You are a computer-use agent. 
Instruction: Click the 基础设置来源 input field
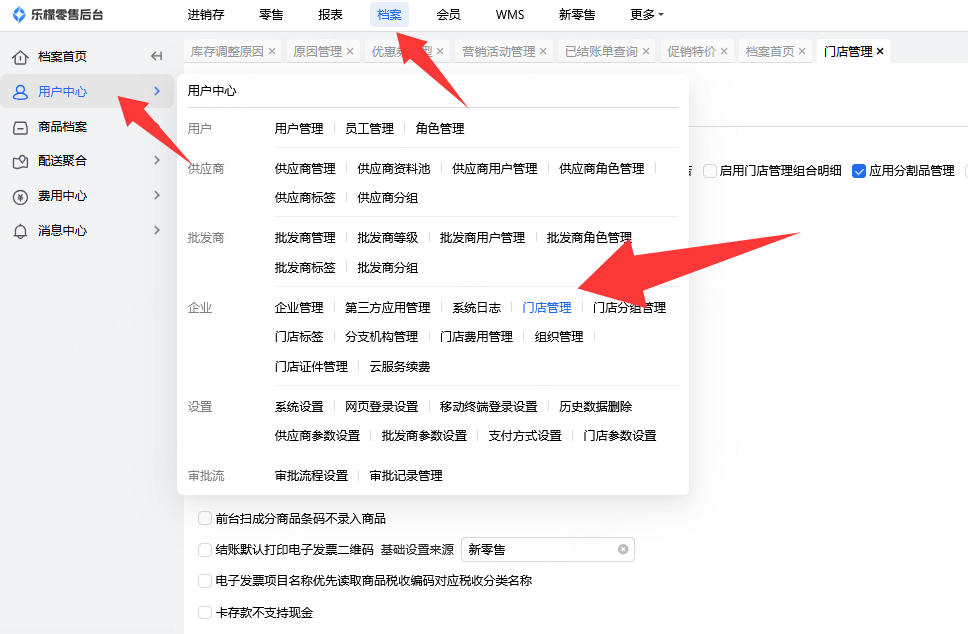(548, 549)
